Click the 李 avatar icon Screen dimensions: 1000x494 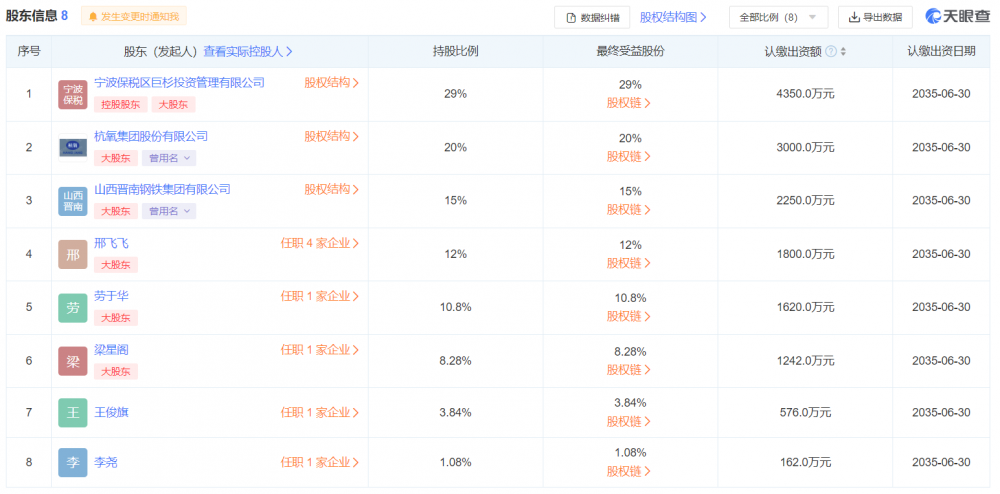point(73,463)
